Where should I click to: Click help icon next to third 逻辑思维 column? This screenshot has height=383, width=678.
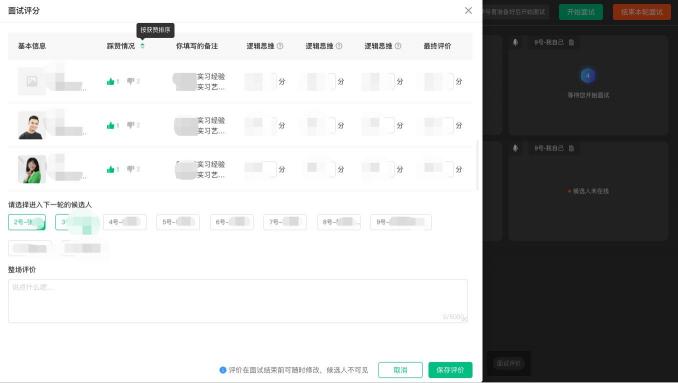tap(398, 46)
